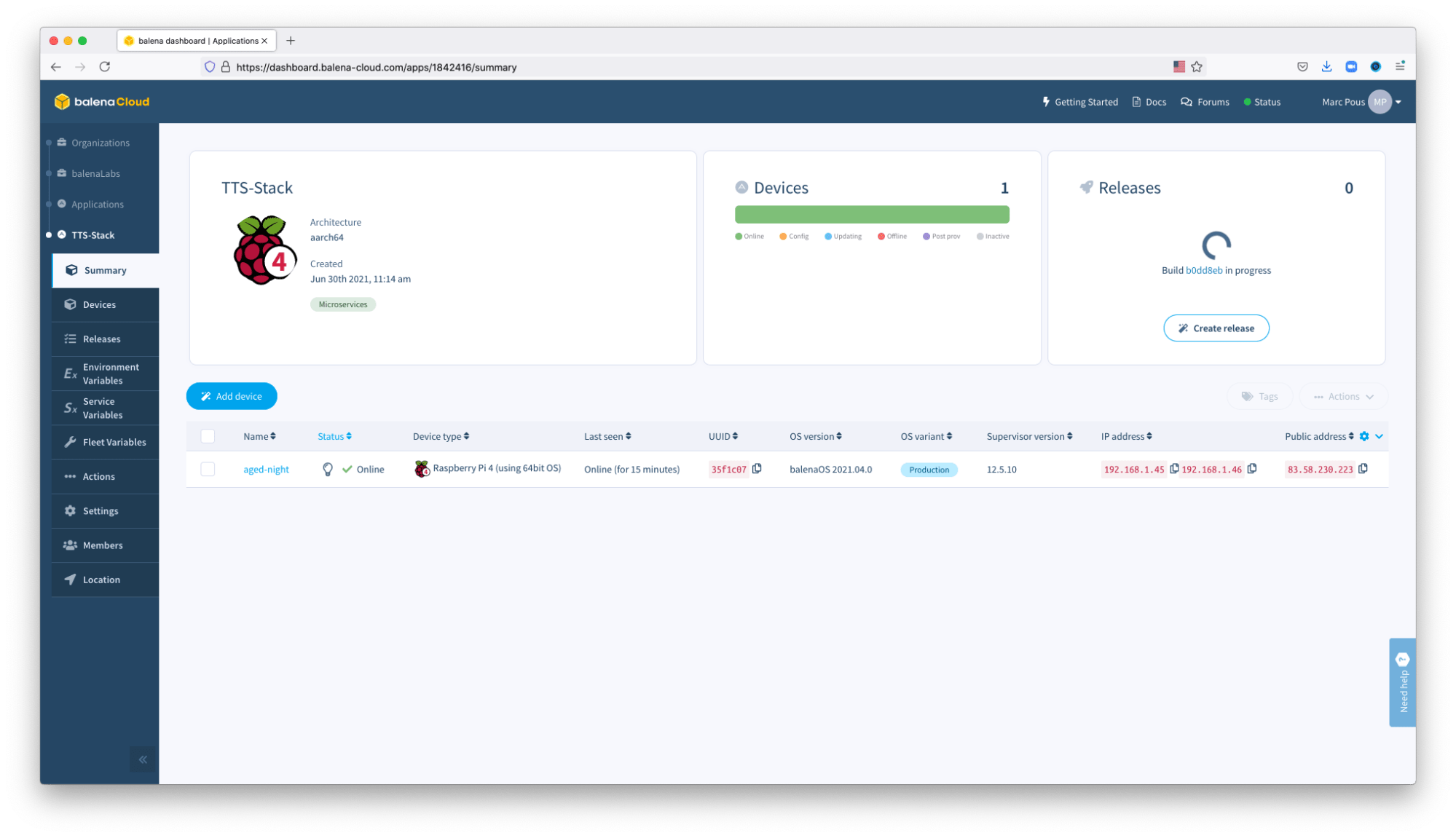Image resolution: width=1456 pixels, height=838 pixels.
Task: Open the Need help side widget
Action: click(1402, 682)
